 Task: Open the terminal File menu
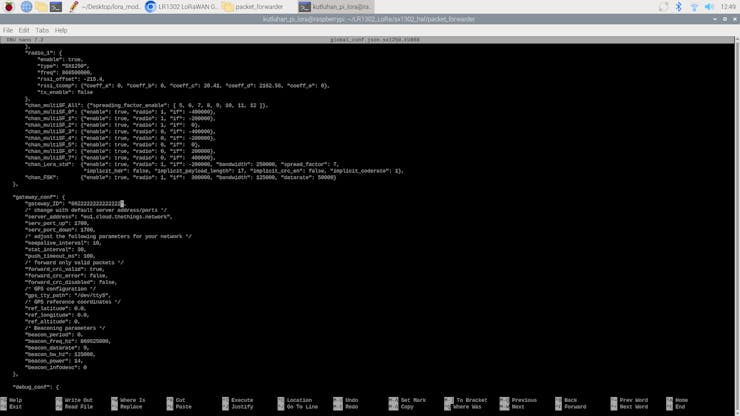(8, 30)
